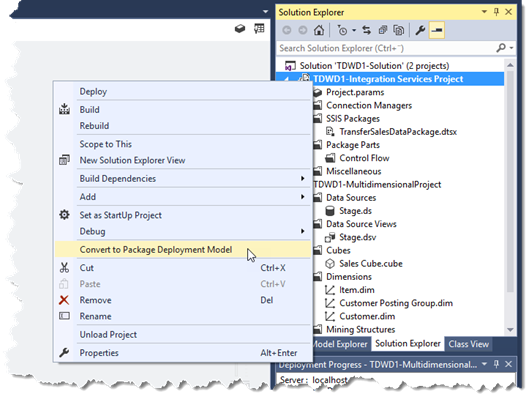Screen dimensions: 529x405
Task: Select Package Parts folder
Action: [x=353, y=145]
